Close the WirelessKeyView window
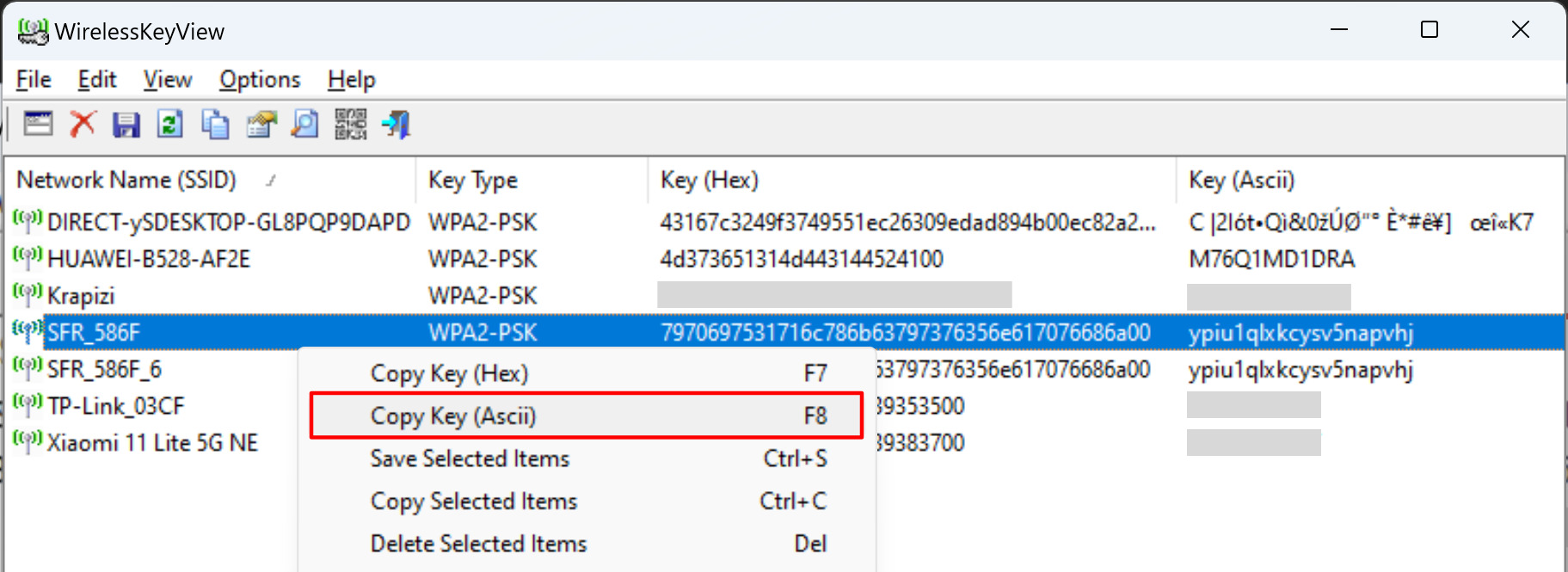Image resolution: width=1568 pixels, height=572 pixels. (1521, 30)
